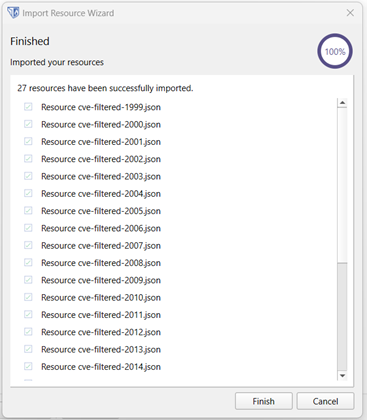This screenshot has height=420, width=367.
Task: Select text Resource cve-filtered-2012.json
Action: [x=101, y=333]
